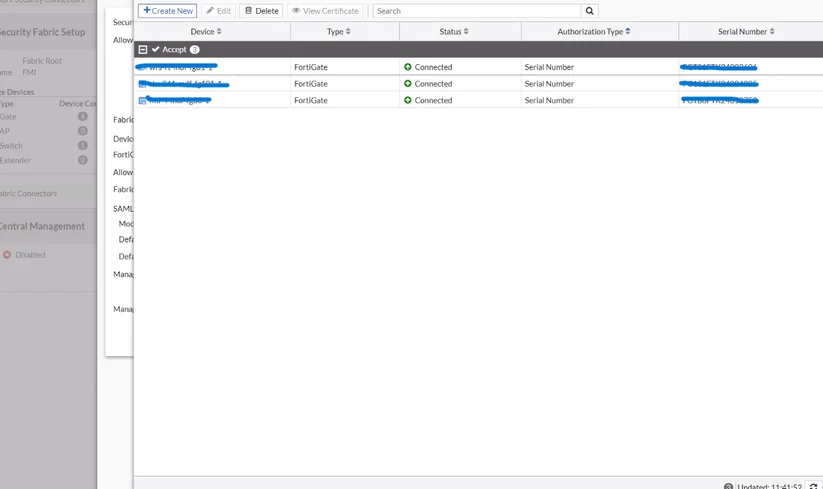Click the Updated time text in status bar
Viewport: 823px width, 489px height.
(x=769, y=486)
